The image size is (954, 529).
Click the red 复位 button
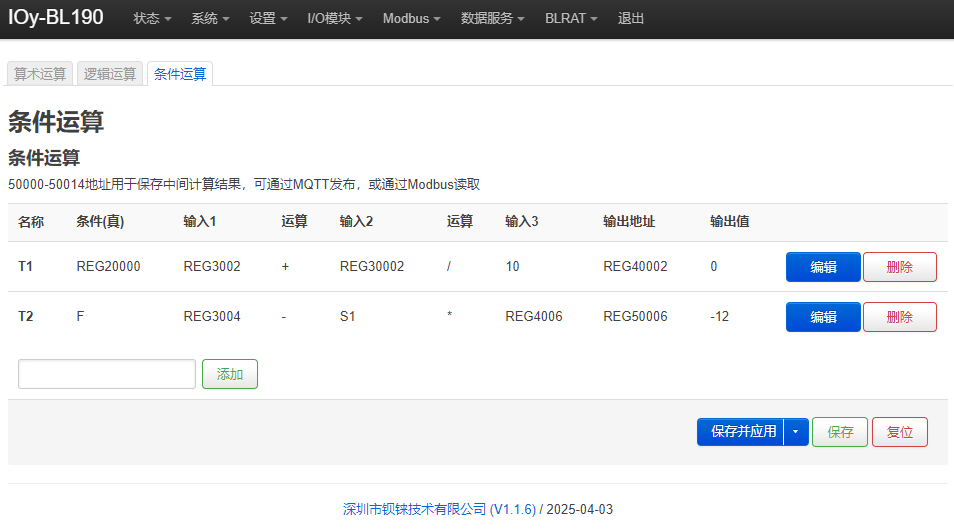point(899,432)
